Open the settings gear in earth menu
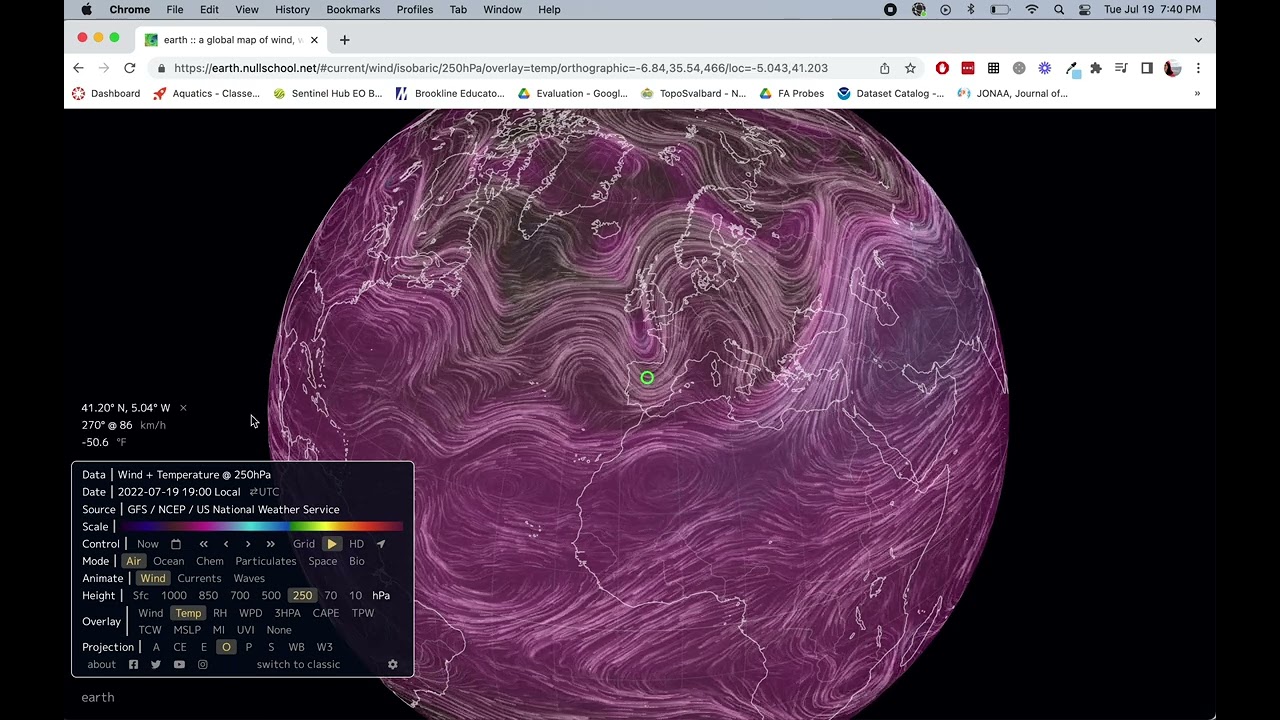 click(x=392, y=664)
